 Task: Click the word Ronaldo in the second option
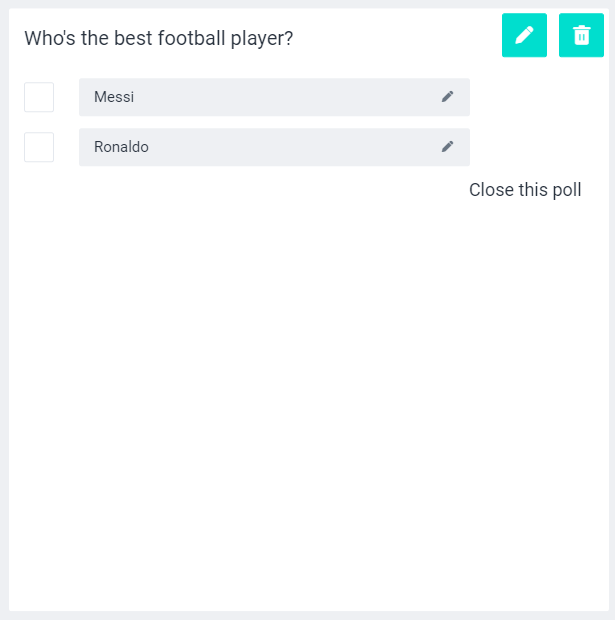[x=121, y=147]
